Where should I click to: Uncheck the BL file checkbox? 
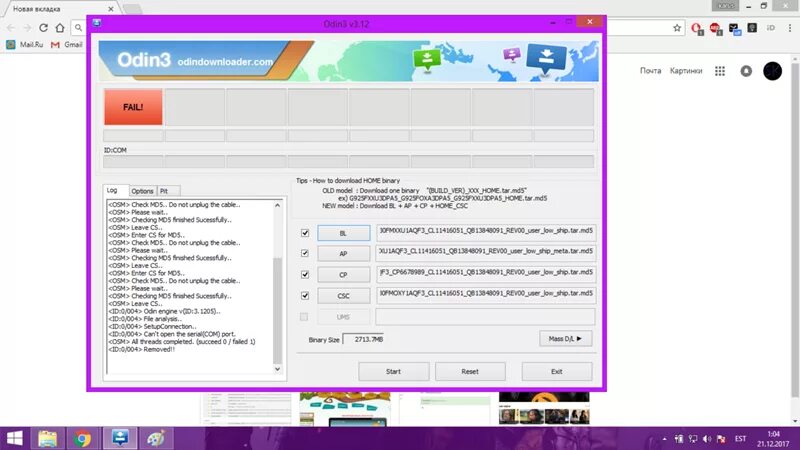click(x=305, y=233)
